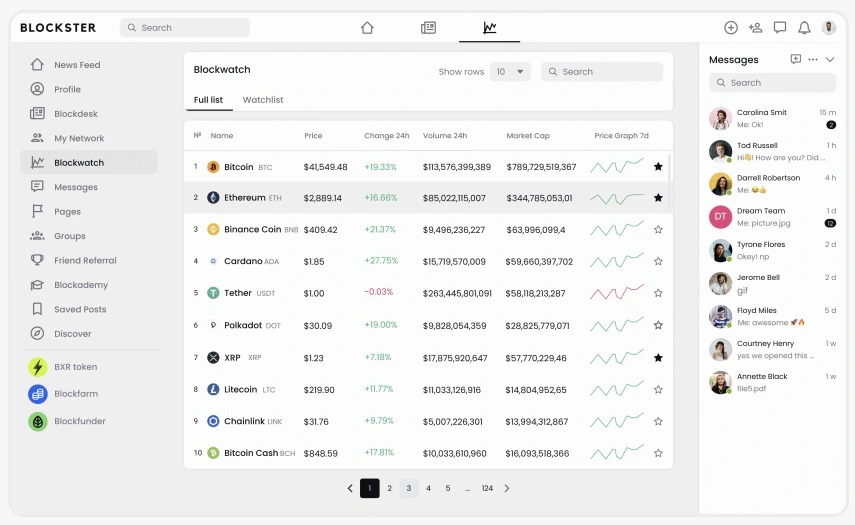This screenshot has height=525, width=855.
Task: Jump to last page 124
Action: pyautogui.click(x=487, y=488)
